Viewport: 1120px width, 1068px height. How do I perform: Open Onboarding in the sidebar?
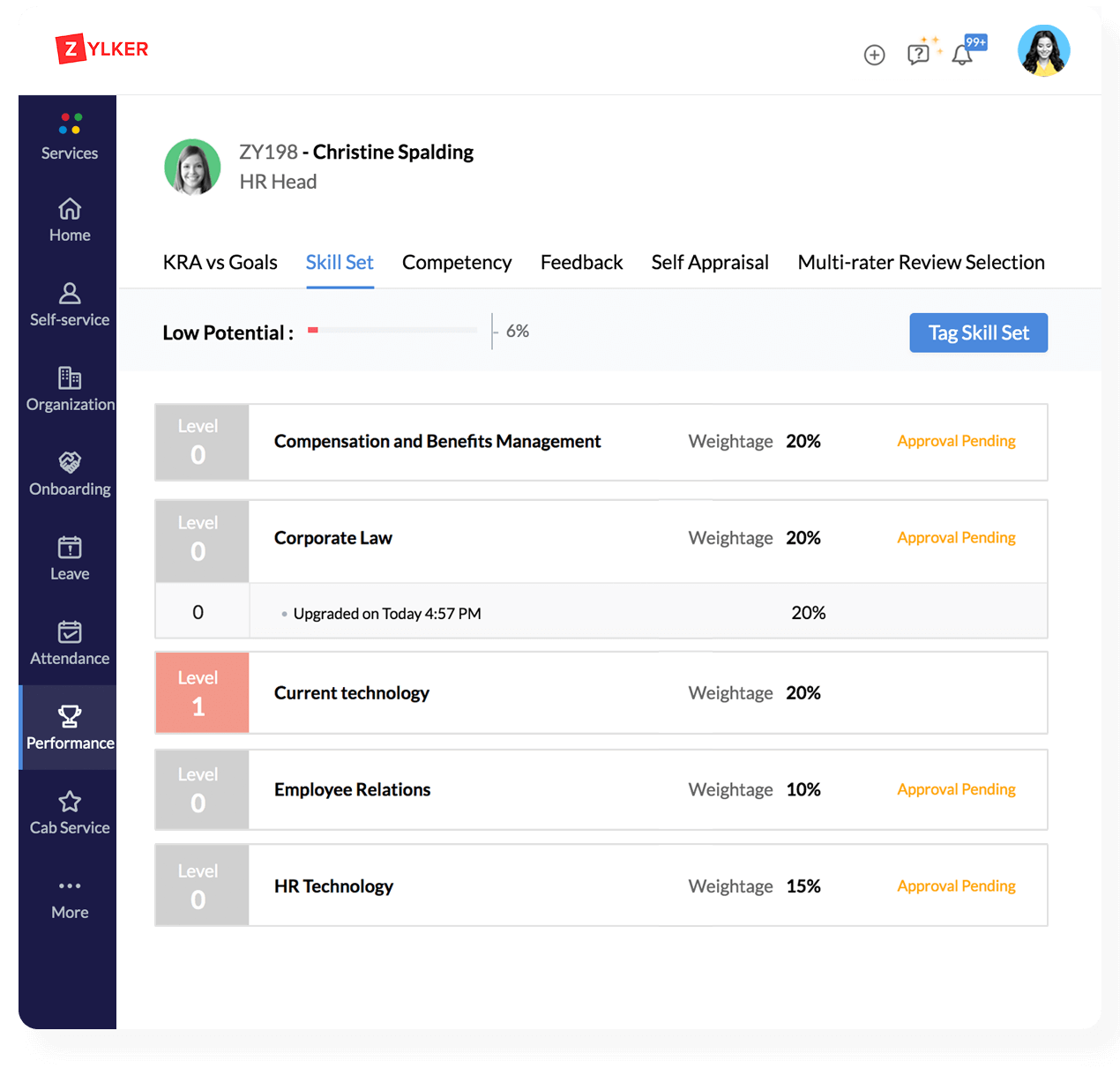[70, 474]
